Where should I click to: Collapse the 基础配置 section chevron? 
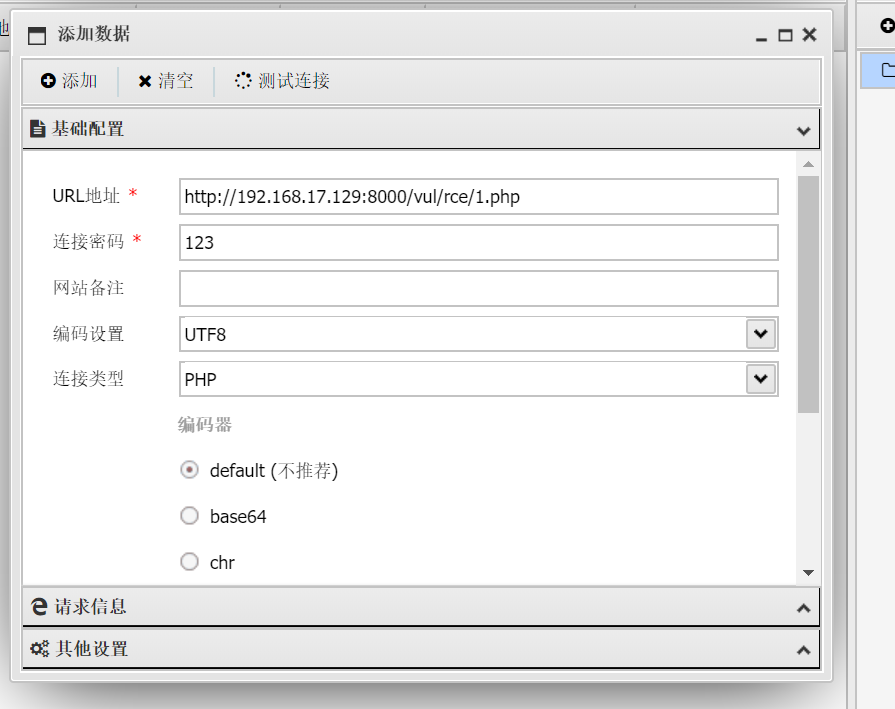(803, 130)
